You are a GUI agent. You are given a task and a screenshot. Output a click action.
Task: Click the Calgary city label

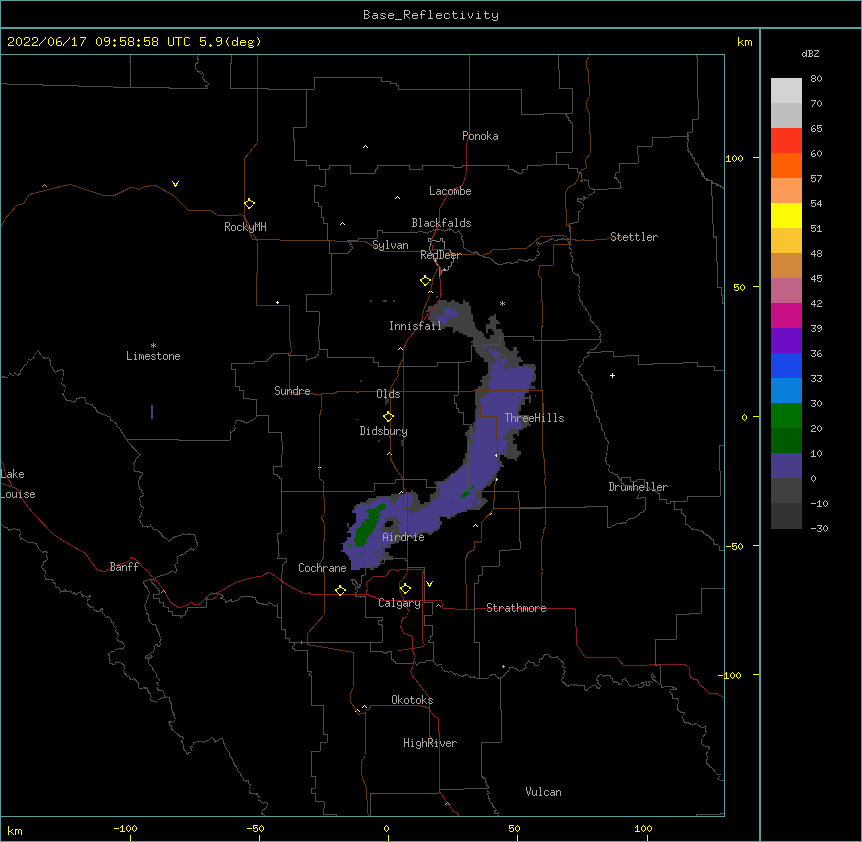(399, 603)
